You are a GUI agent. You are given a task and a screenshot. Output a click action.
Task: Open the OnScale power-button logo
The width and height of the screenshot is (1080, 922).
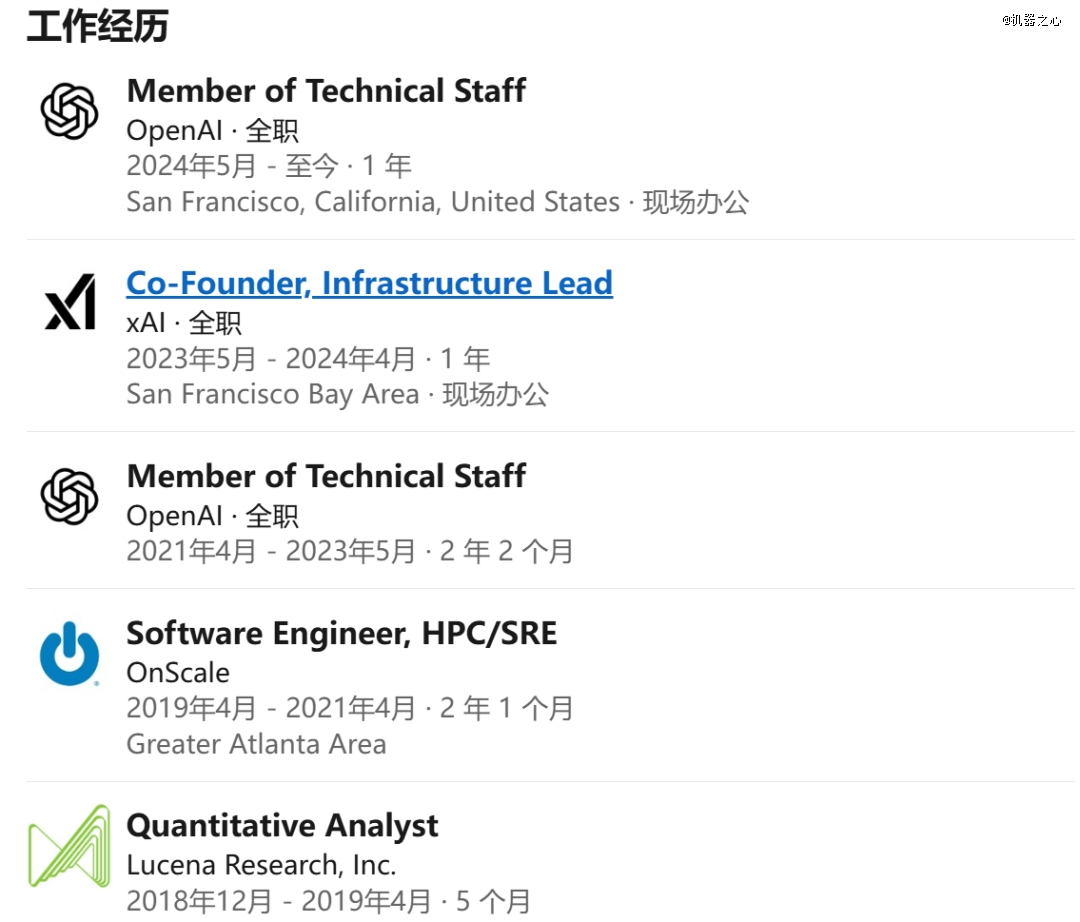70,653
